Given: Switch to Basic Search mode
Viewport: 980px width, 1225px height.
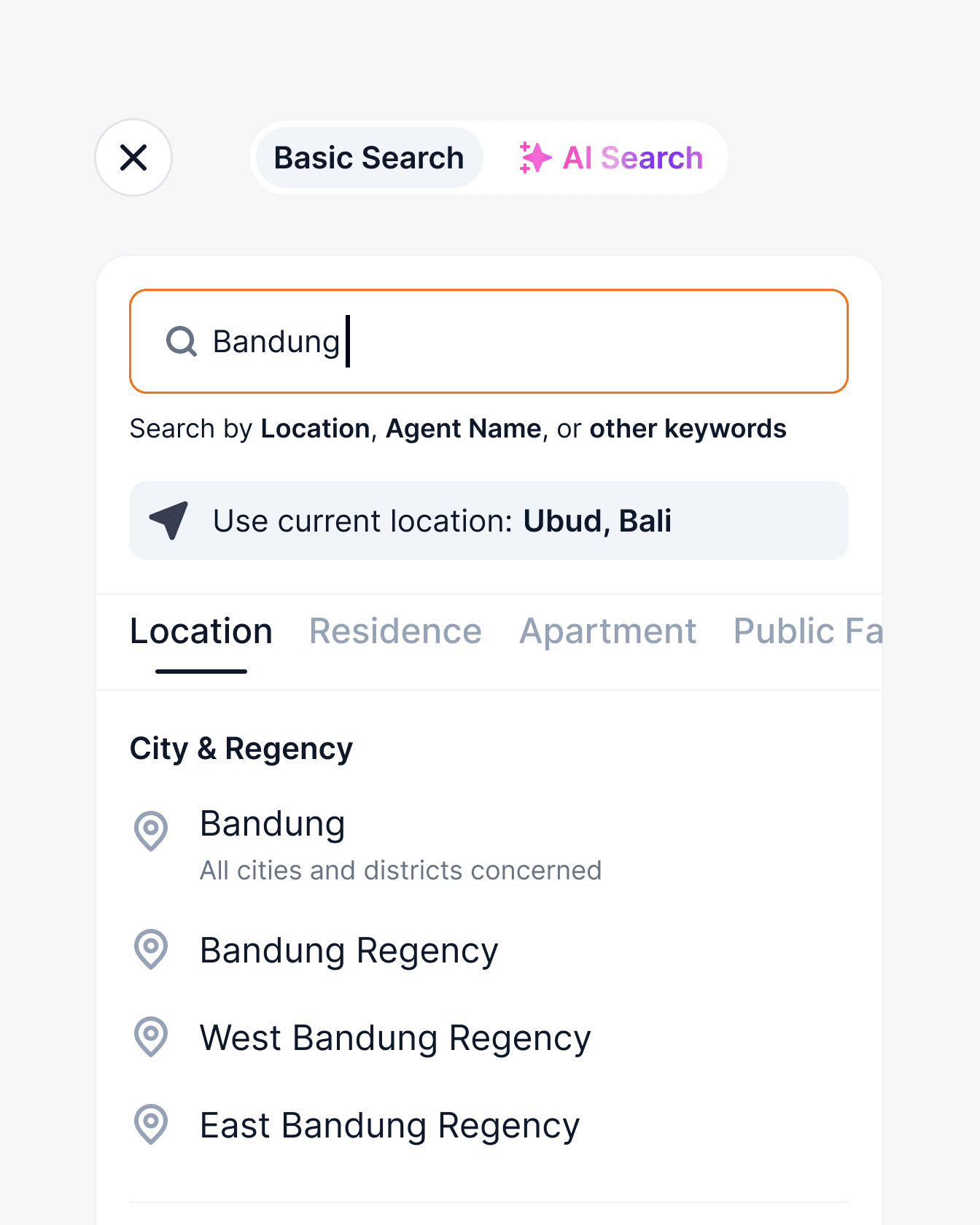Looking at the screenshot, I should 369,157.
